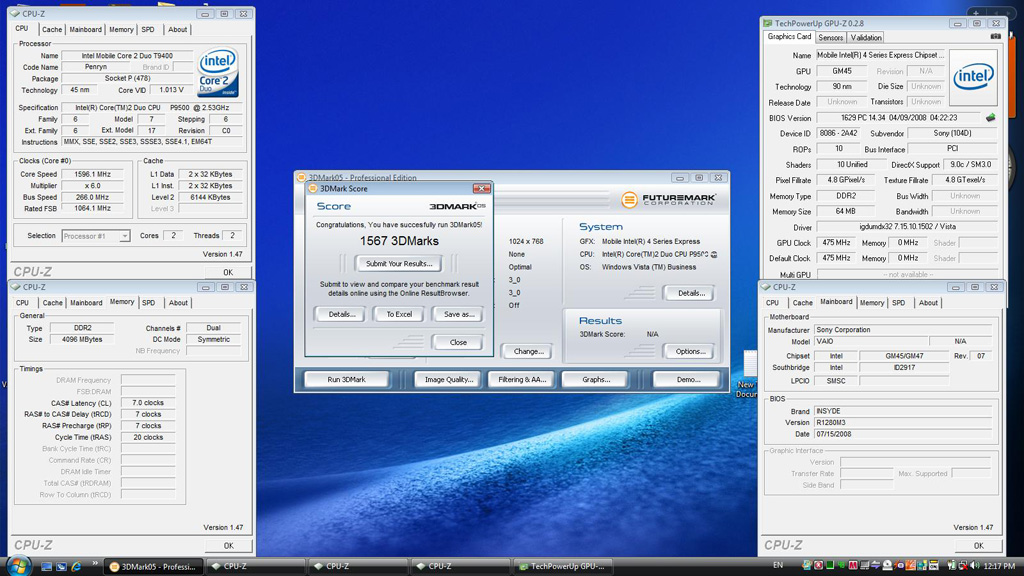Open SPD tab in top-left CPU-Z window
1024x576 pixels.
click(148, 29)
